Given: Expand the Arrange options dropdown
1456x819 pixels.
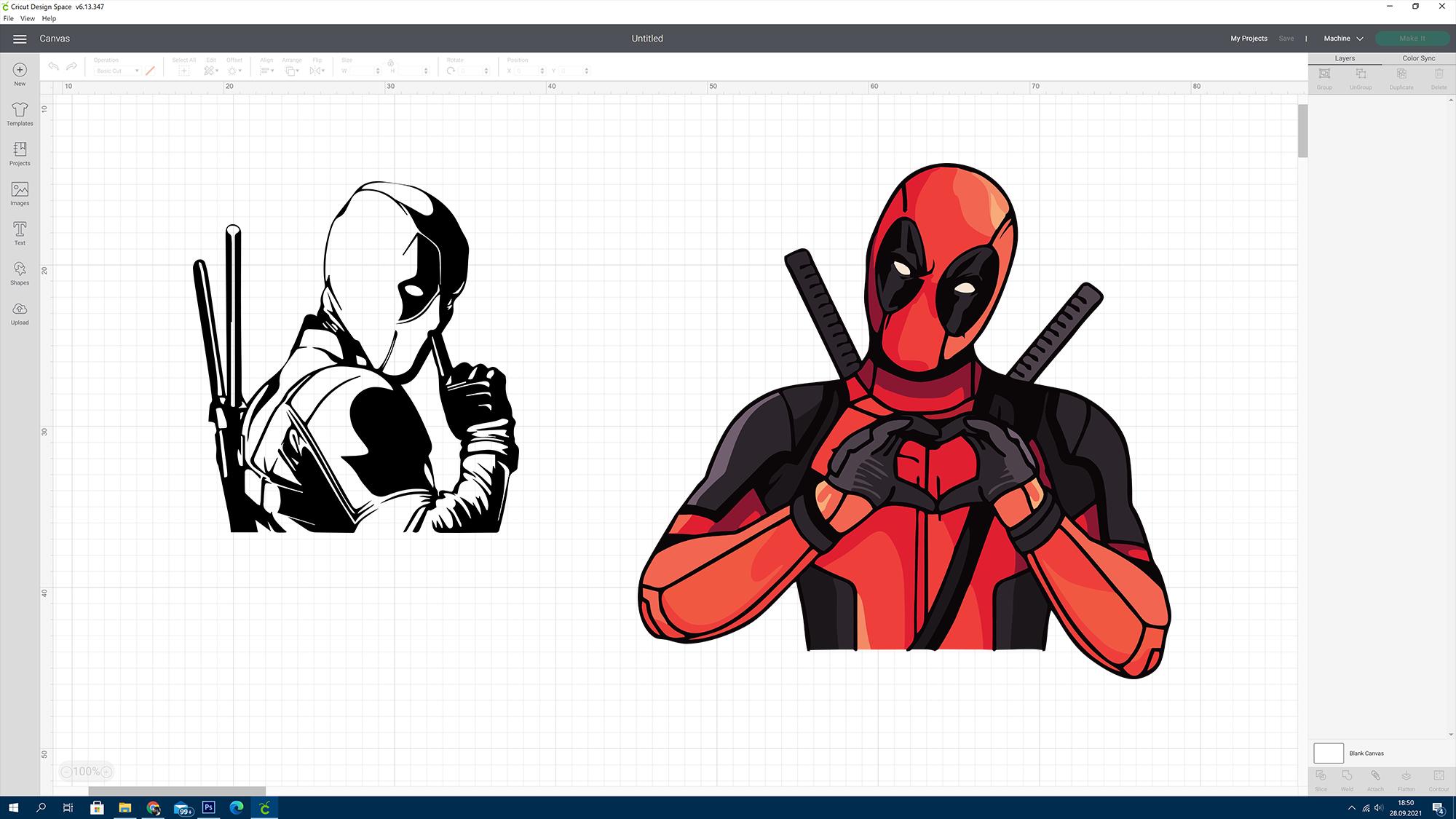Looking at the screenshot, I should pos(291,70).
